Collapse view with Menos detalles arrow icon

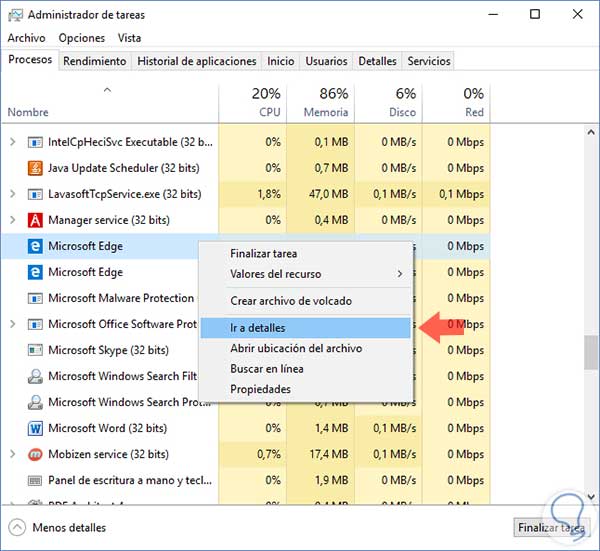17,528
